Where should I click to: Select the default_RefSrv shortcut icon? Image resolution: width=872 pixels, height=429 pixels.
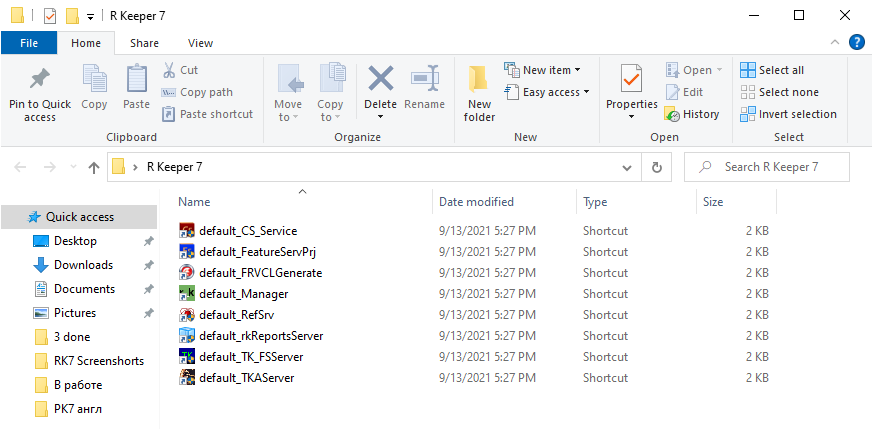pyautogui.click(x=186, y=315)
